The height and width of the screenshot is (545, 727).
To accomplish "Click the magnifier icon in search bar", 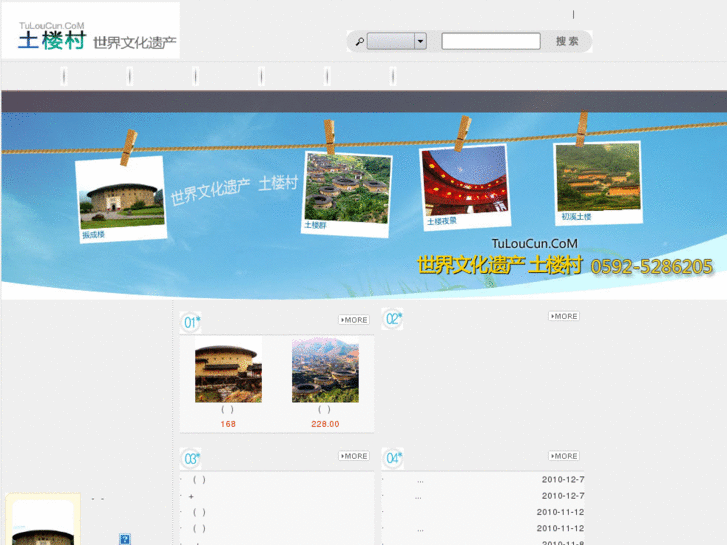I will [x=359, y=42].
